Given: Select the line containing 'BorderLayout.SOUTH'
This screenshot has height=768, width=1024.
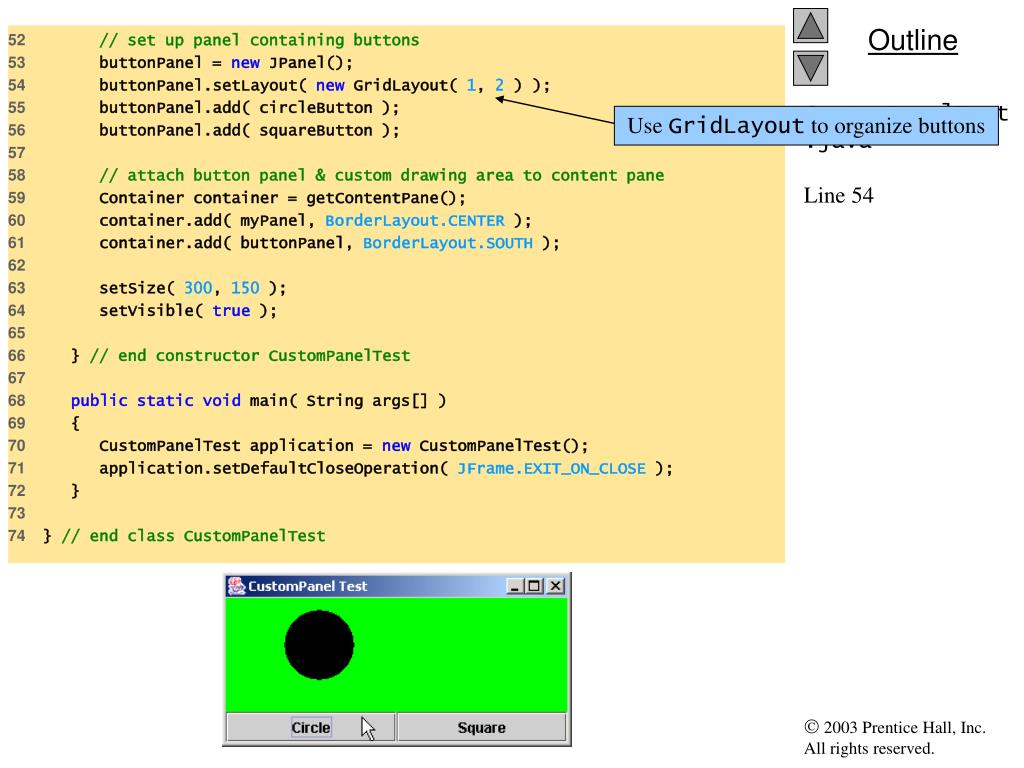Looking at the screenshot, I should pyautogui.click(x=329, y=243).
